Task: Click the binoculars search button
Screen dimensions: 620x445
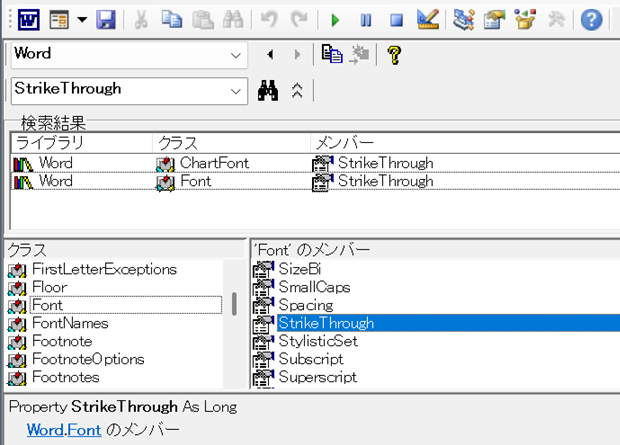Action: (267, 89)
